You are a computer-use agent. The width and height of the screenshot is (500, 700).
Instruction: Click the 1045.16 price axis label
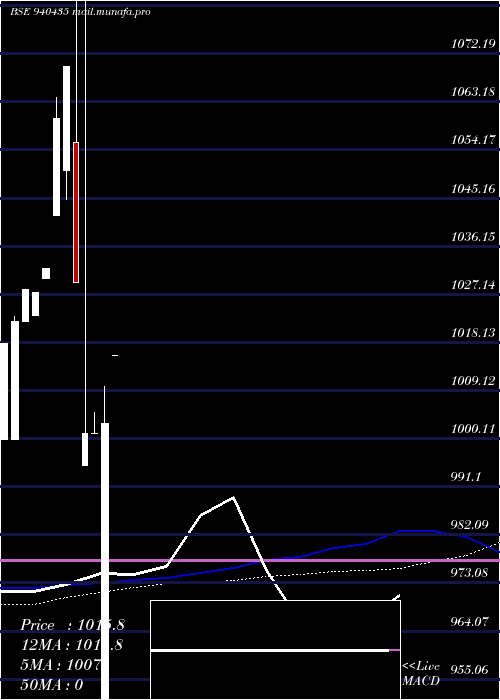click(473, 188)
